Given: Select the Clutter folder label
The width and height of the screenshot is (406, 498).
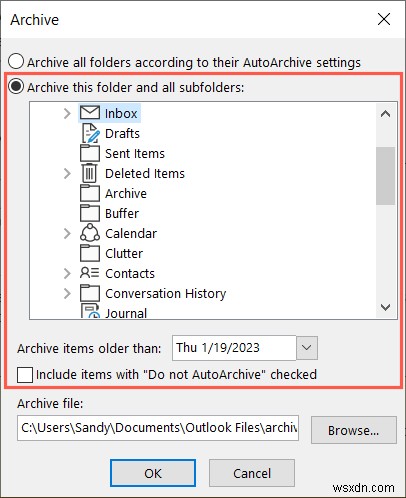Looking at the screenshot, I should (124, 253).
